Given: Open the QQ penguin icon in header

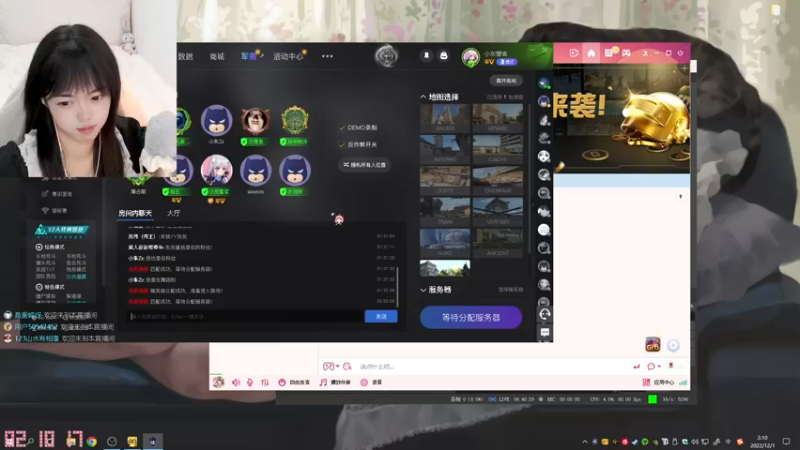Looking at the screenshot, I should point(443,56).
